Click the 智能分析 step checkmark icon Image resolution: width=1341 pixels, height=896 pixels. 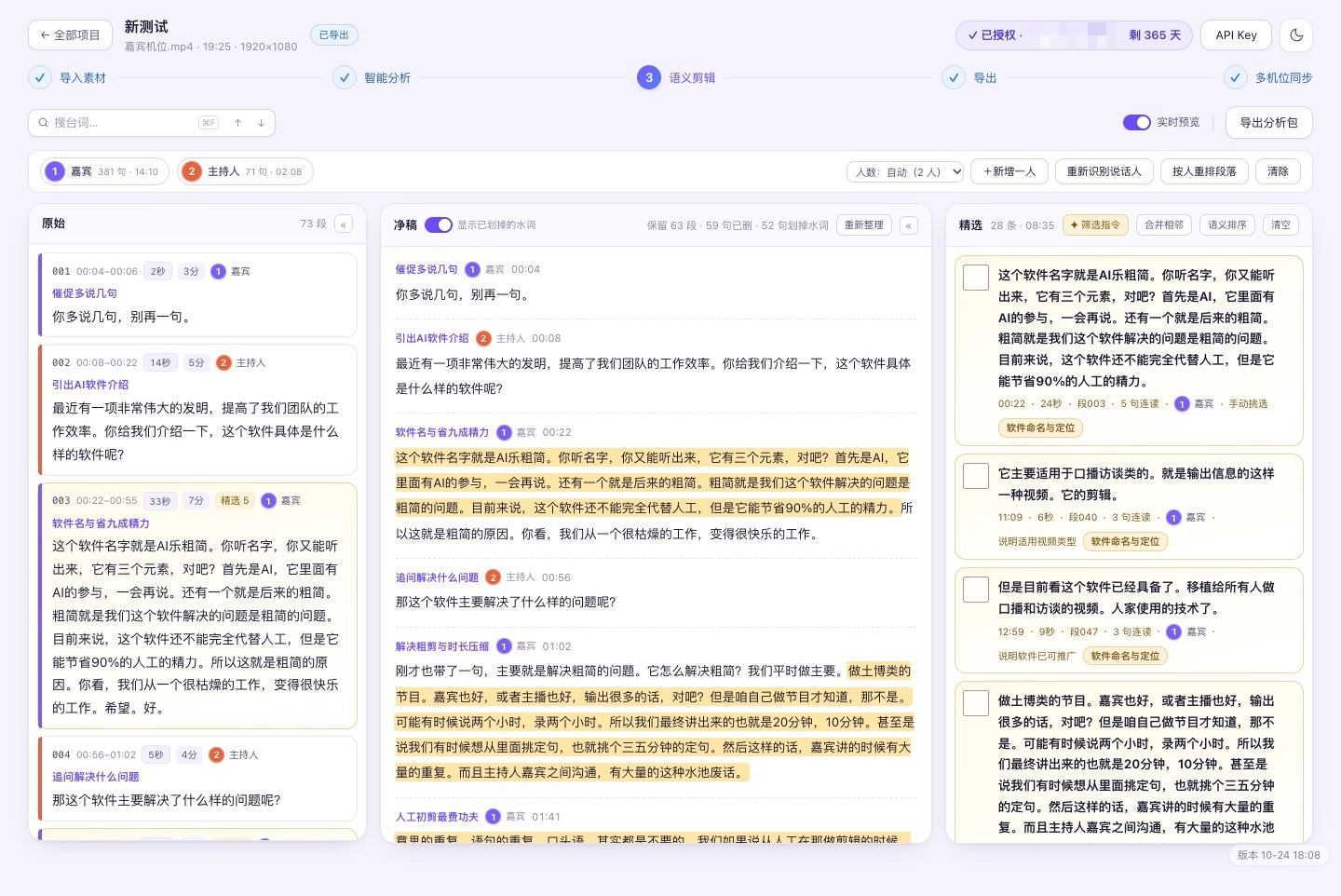345,77
